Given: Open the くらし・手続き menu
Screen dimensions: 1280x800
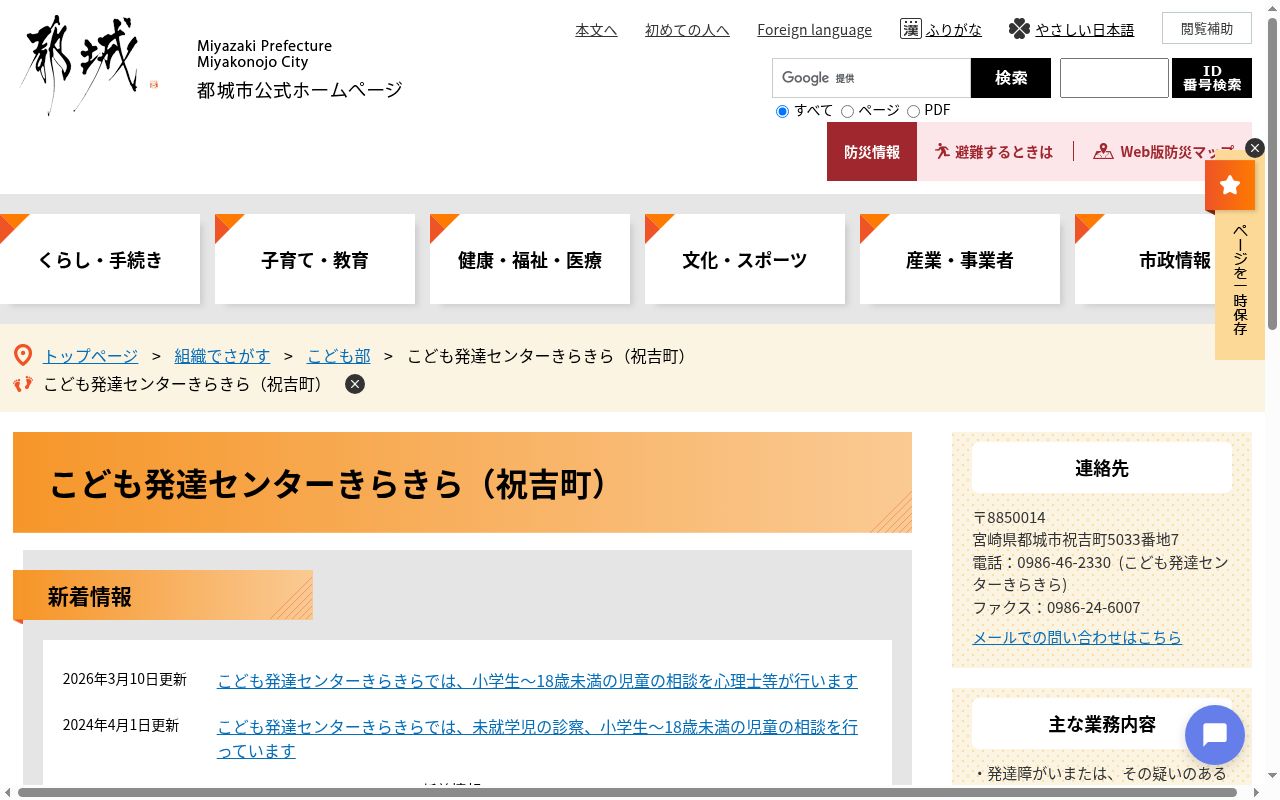Looking at the screenshot, I should point(100,259).
